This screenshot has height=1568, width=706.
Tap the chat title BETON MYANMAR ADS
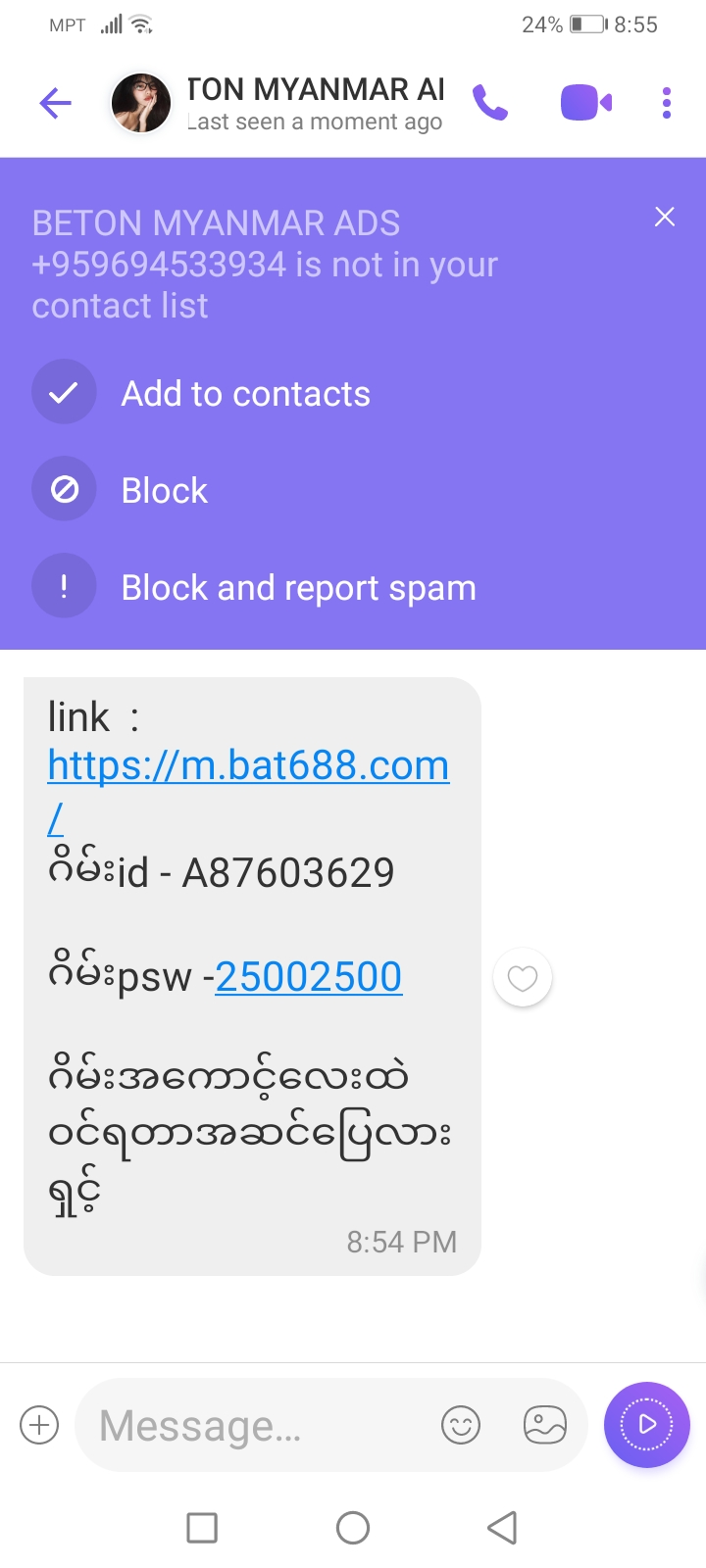(x=316, y=90)
